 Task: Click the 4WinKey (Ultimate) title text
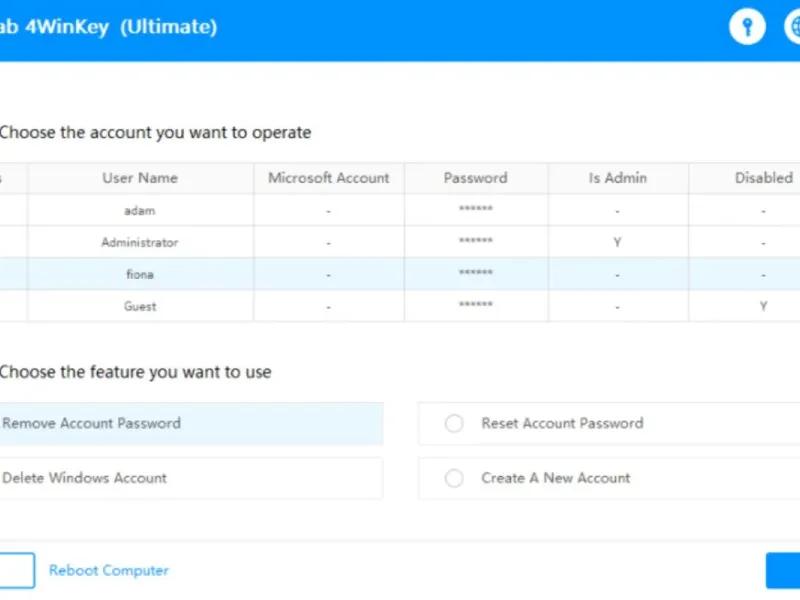pos(121,27)
